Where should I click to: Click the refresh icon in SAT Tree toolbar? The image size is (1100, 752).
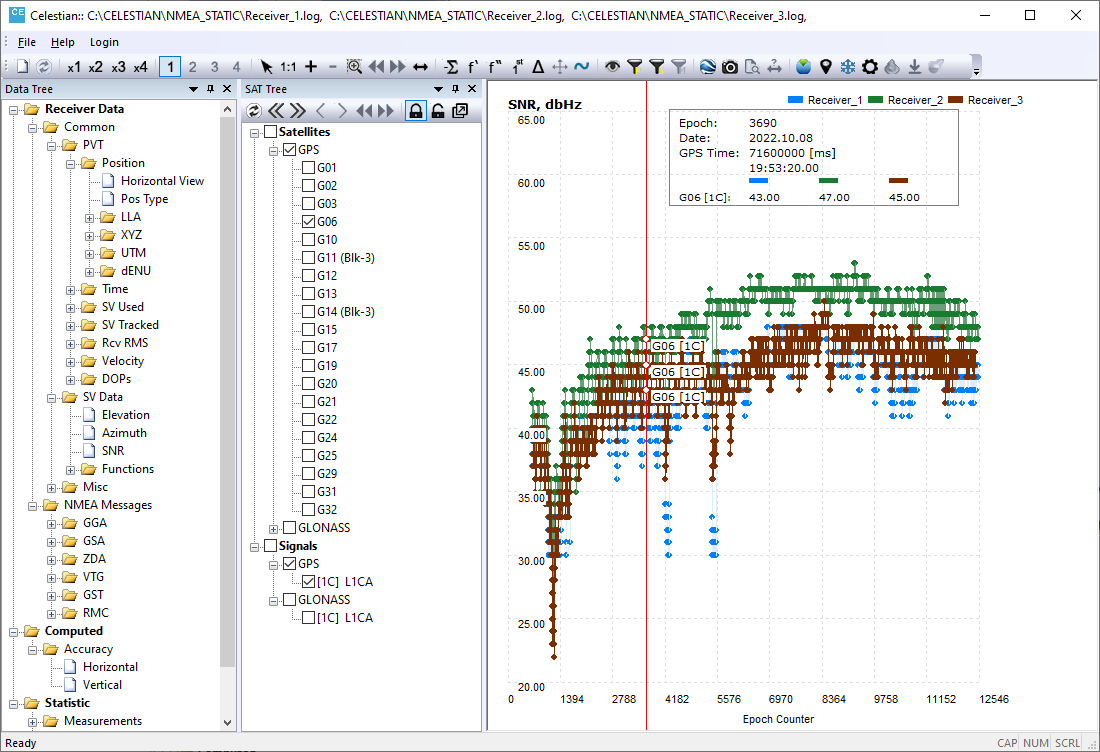pos(254,111)
